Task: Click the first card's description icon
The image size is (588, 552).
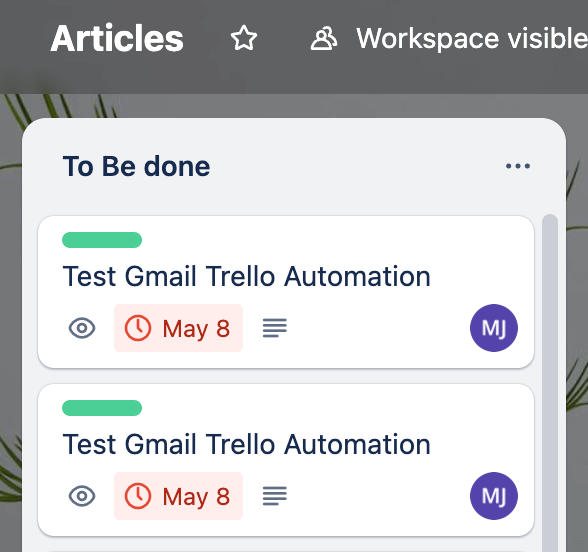Action: pos(275,328)
